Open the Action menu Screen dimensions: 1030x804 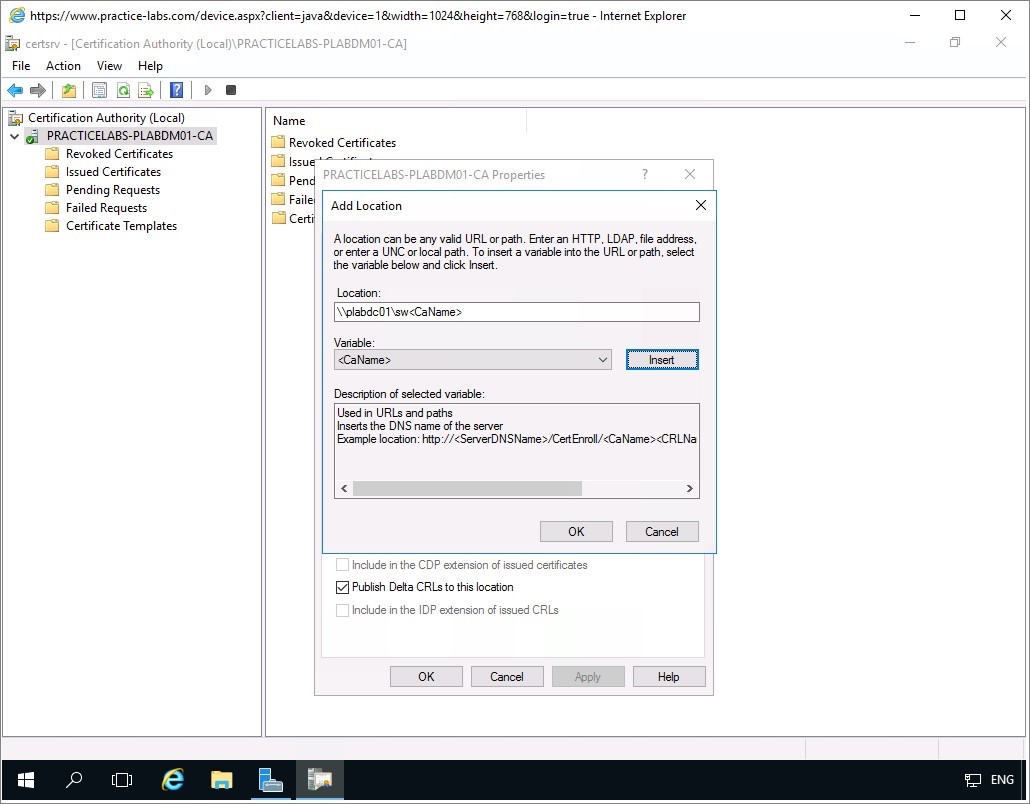63,66
